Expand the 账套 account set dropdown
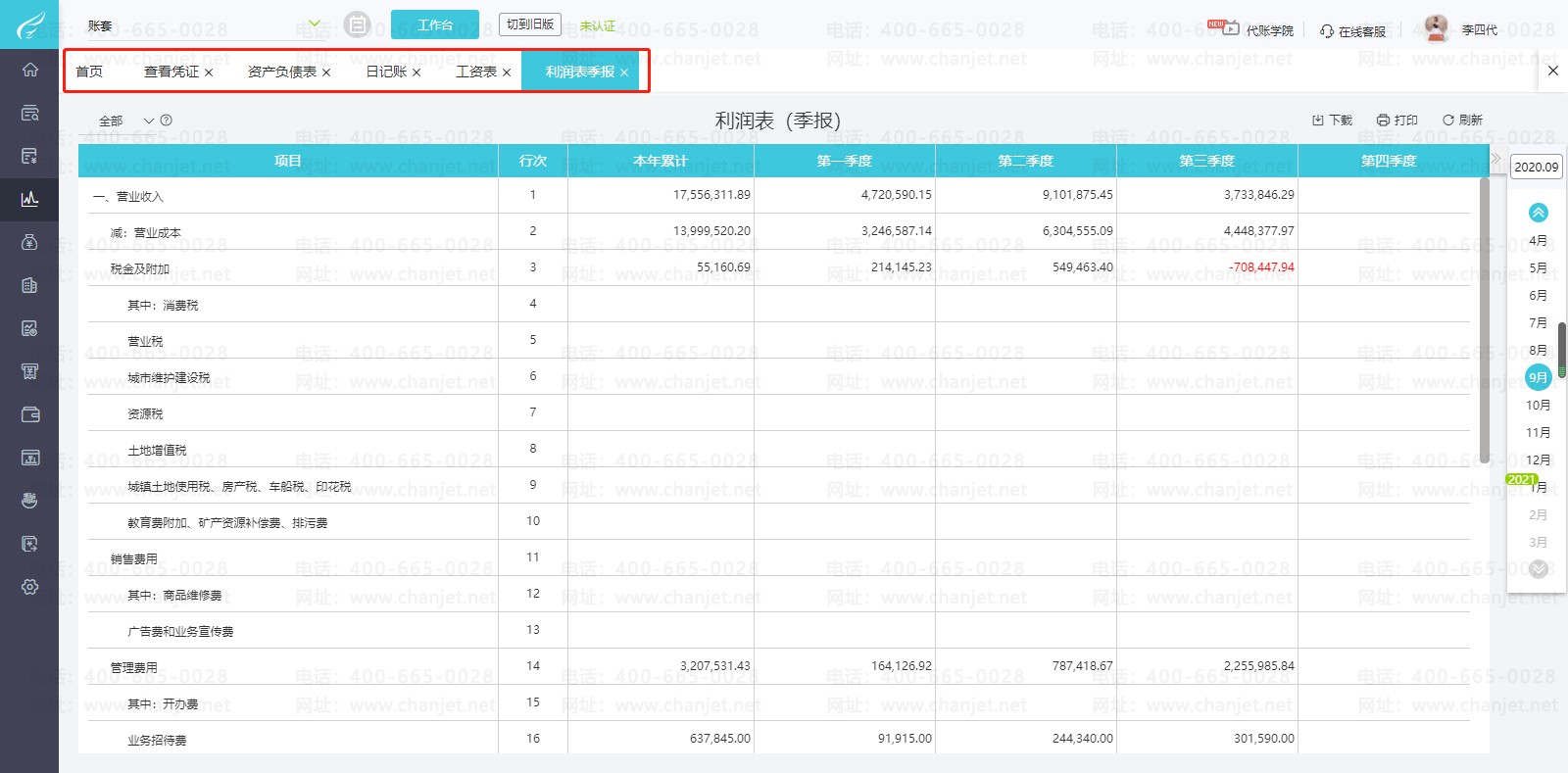Screen dimensions: 1568x773 (x=315, y=24)
